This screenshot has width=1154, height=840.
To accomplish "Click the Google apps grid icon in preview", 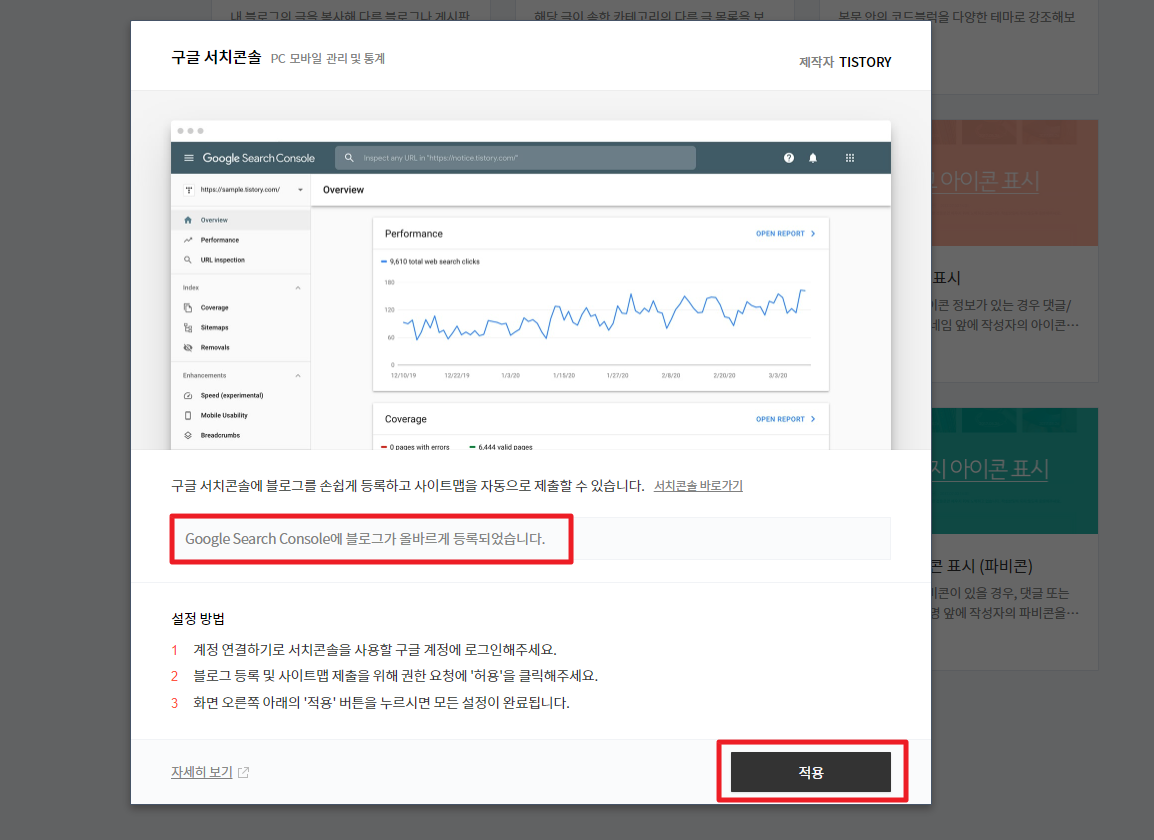I will pos(849,158).
